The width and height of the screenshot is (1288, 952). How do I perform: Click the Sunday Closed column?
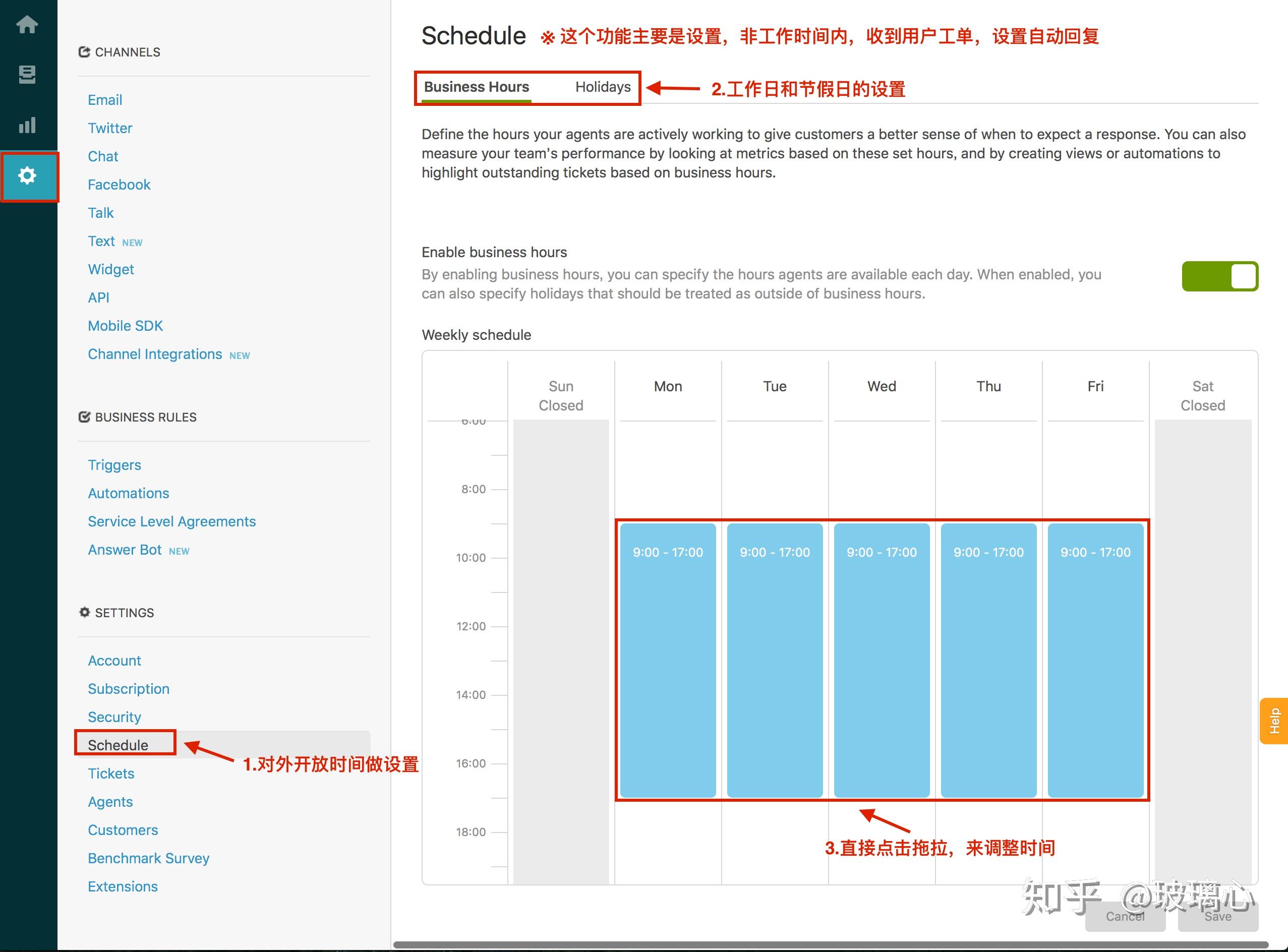[x=561, y=634]
